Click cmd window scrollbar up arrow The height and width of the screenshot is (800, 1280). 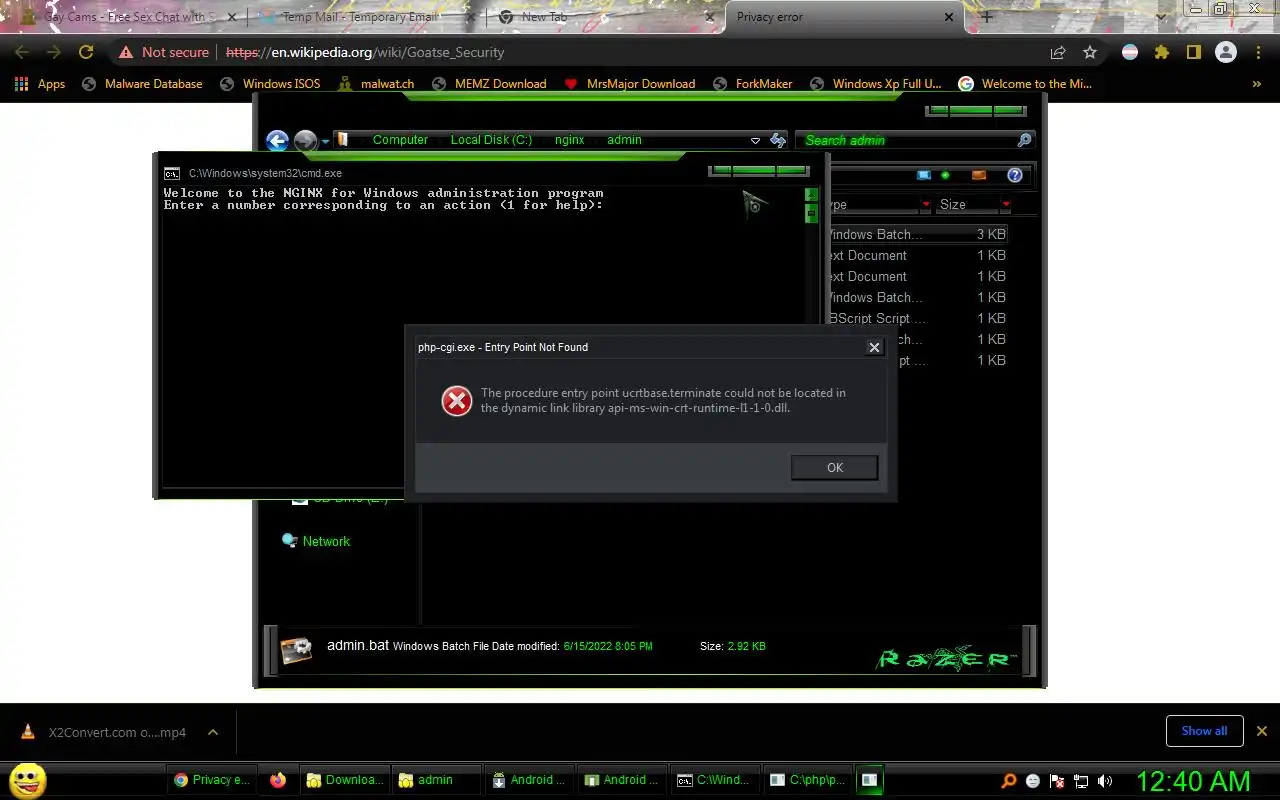(x=811, y=194)
